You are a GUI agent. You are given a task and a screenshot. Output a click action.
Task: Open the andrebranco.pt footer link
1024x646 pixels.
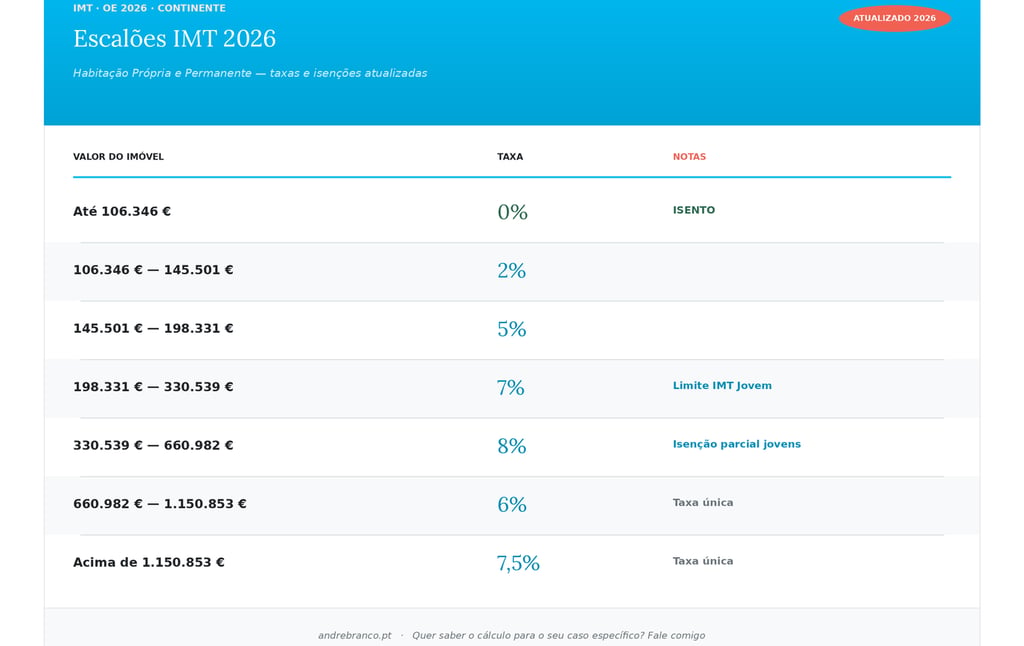point(355,636)
